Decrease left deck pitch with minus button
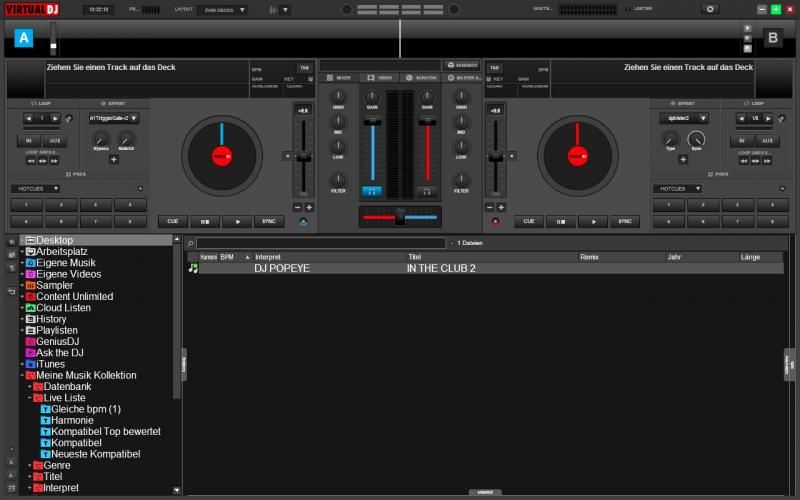 point(297,208)
